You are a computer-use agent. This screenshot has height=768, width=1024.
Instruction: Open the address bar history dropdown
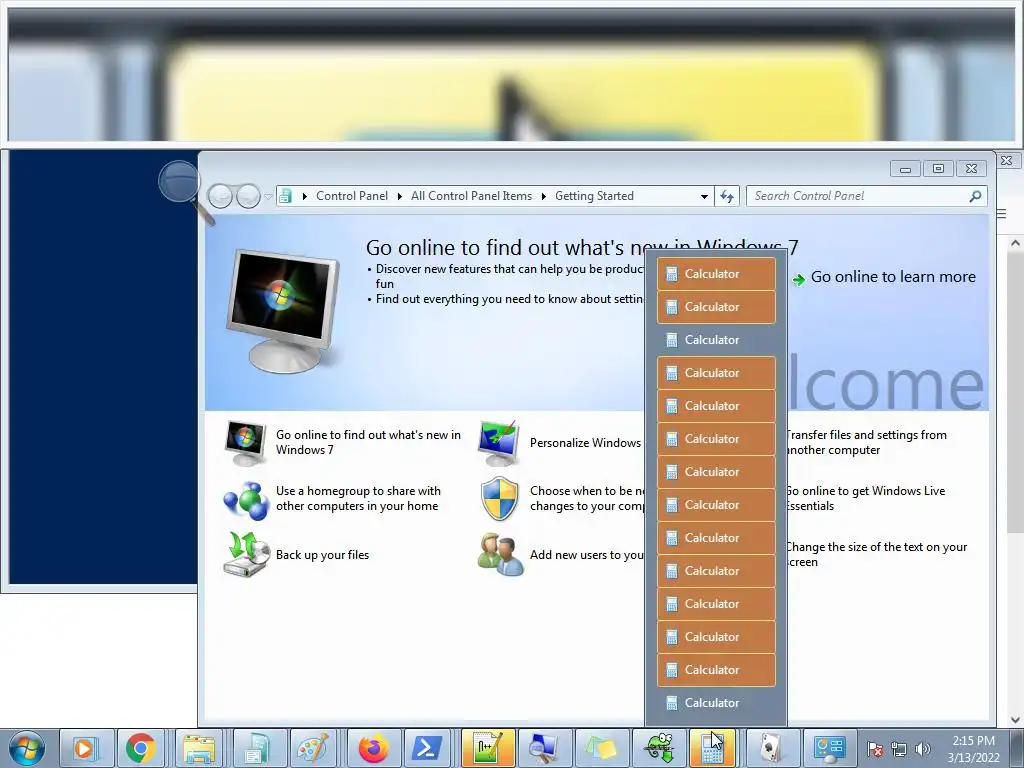[x=704, y=196]
